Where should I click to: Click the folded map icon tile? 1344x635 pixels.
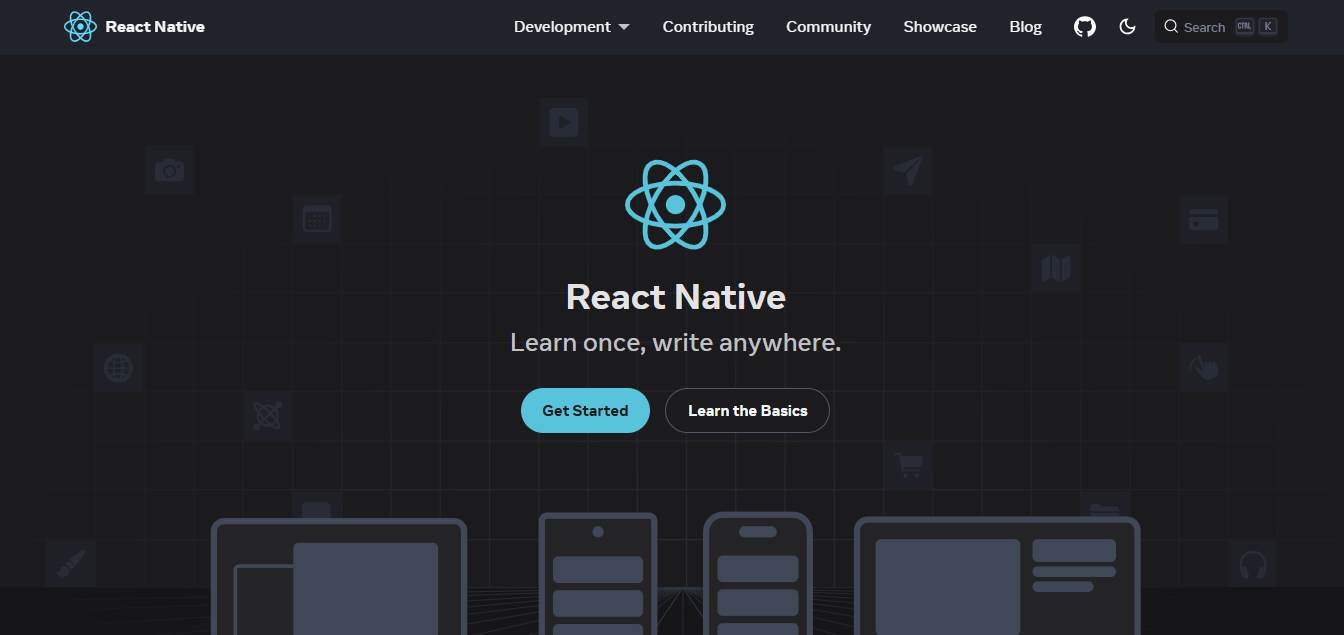pos(1056,268)
